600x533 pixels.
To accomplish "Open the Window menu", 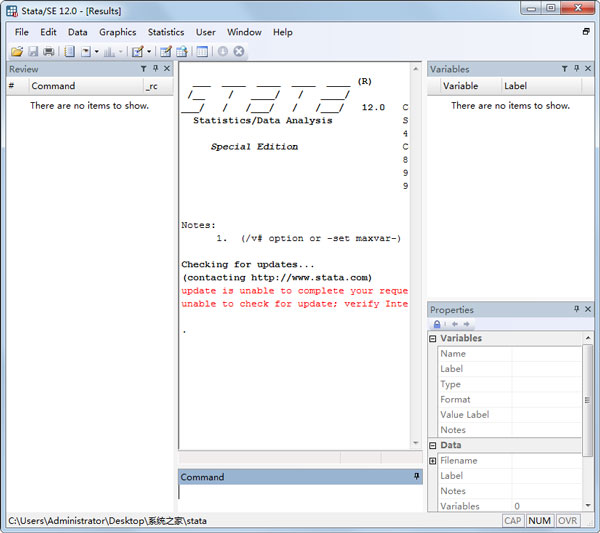I will pyautogui.click(x=244, y=32).
